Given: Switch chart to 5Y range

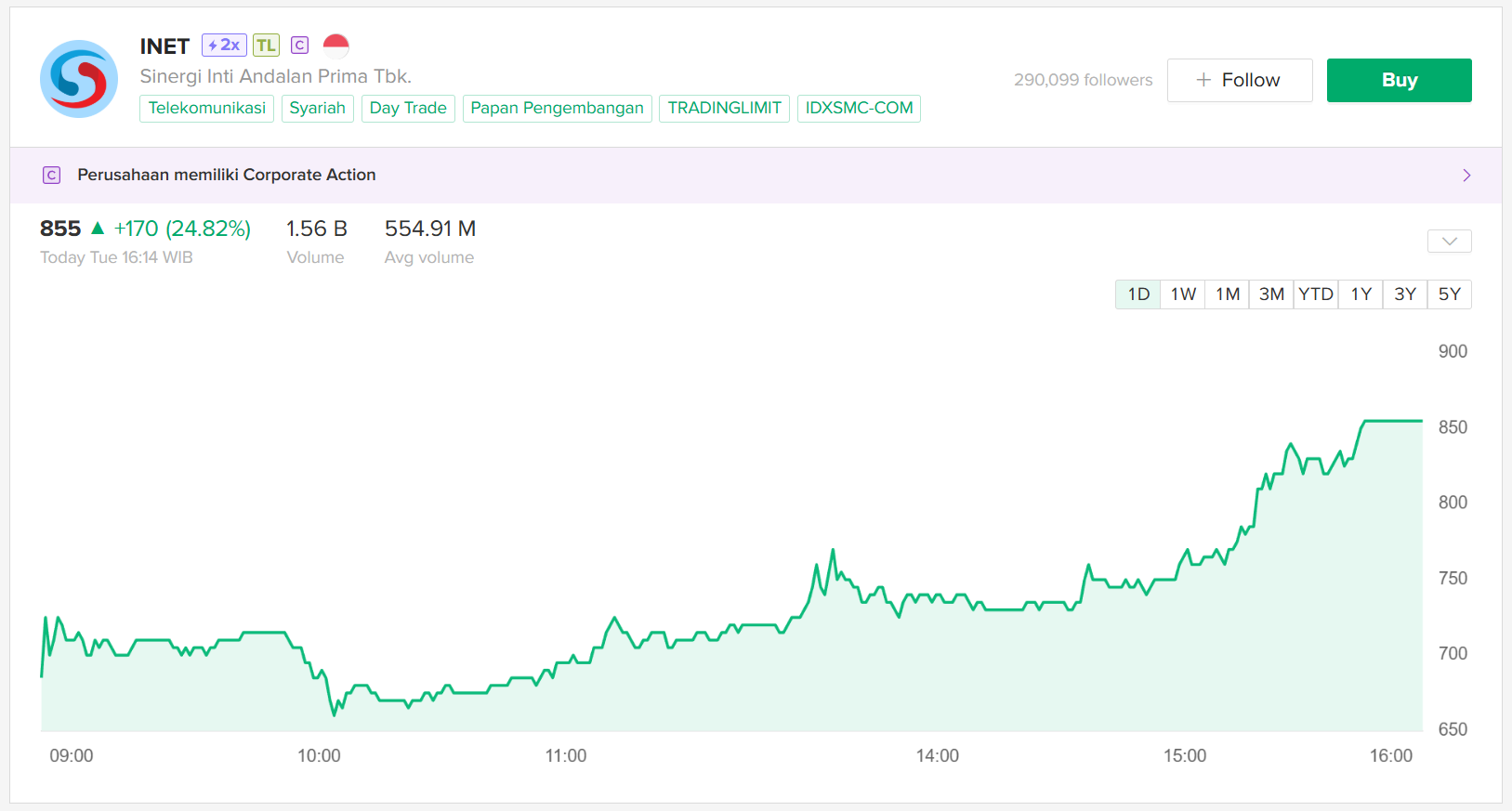Looking at the screenshot, I should [x=1450, y=294].
